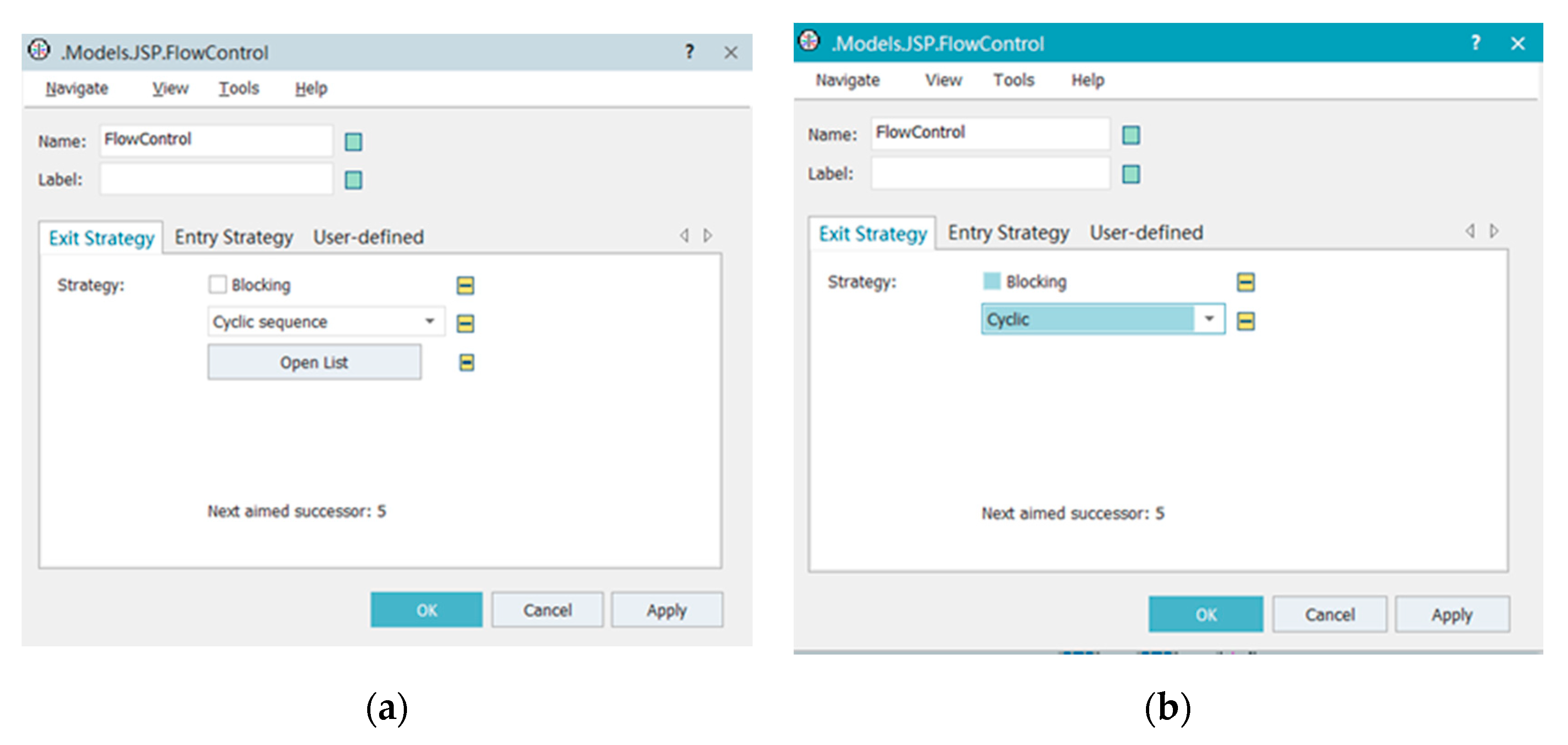Open the Tools menu in dialog (b)

click(1014, 80)
